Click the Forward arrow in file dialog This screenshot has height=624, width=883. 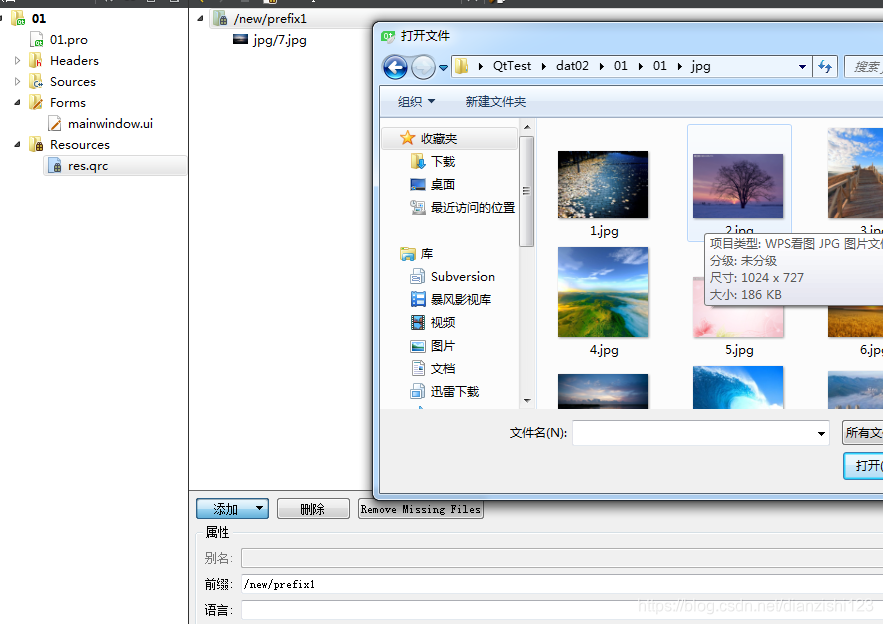(x=423, y=68)
